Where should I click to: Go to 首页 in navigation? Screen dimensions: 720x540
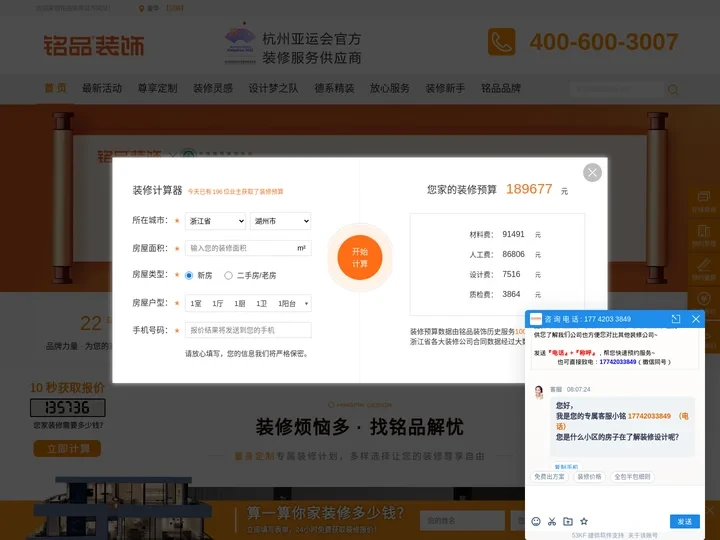pyautogui.click(x=56, y=88)
